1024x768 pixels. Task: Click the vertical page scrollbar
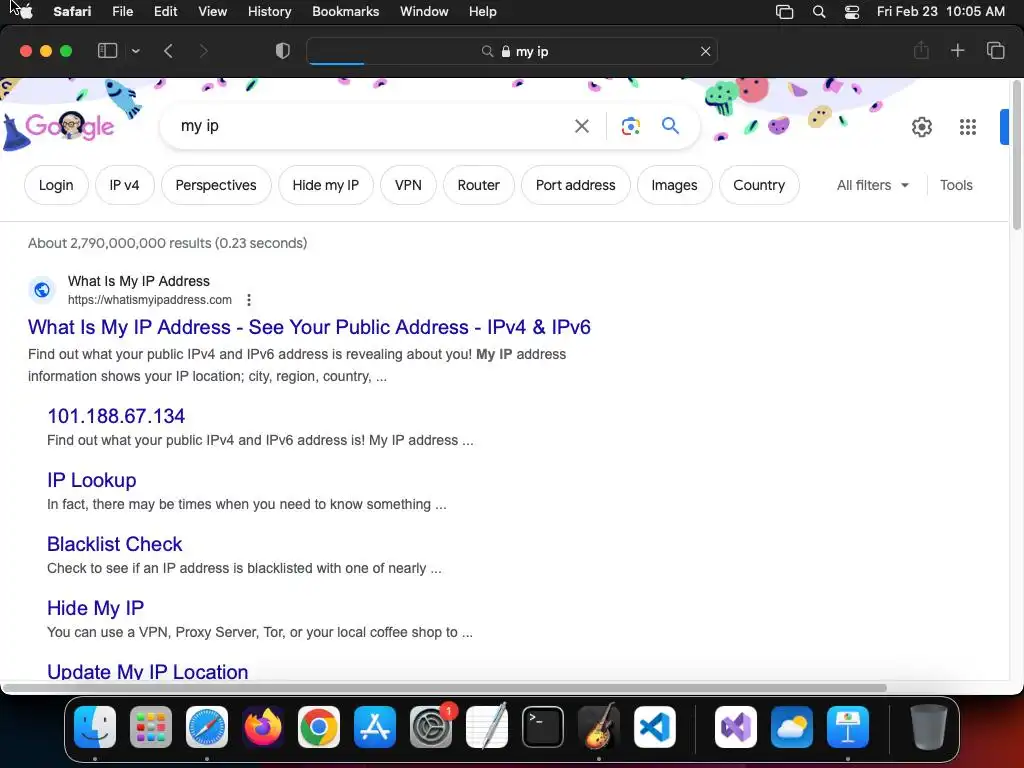[1016, 155]
